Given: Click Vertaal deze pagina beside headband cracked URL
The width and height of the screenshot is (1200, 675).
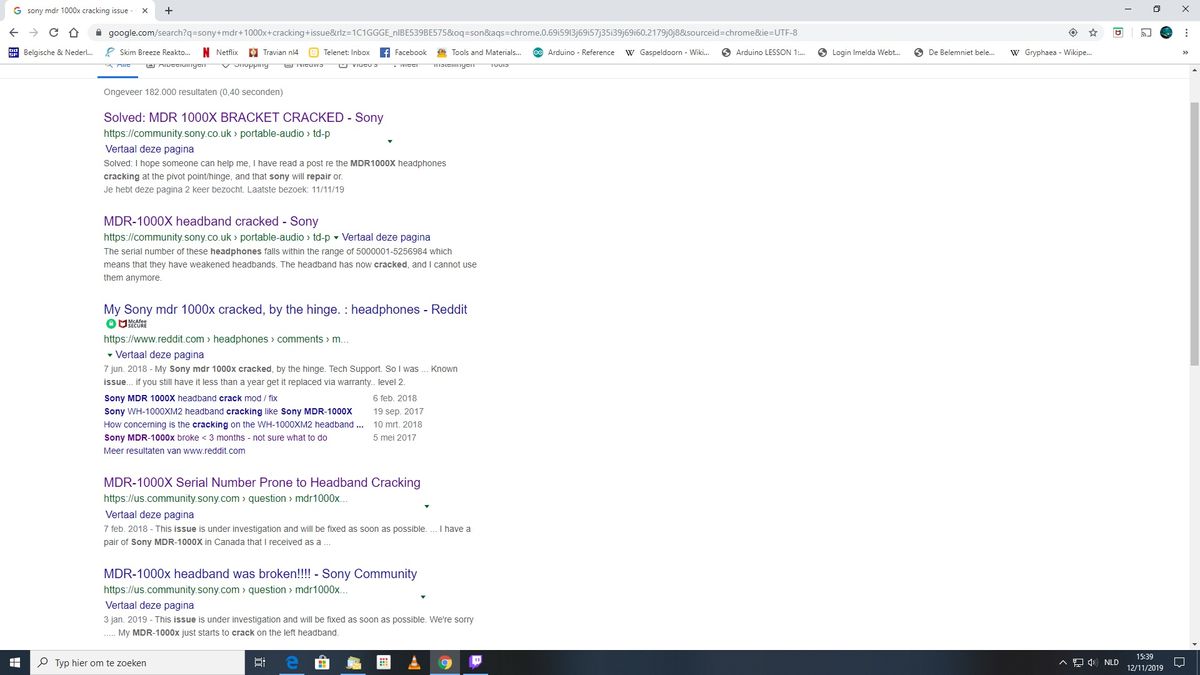Looking at the screenshot, I should click(386, 237).
